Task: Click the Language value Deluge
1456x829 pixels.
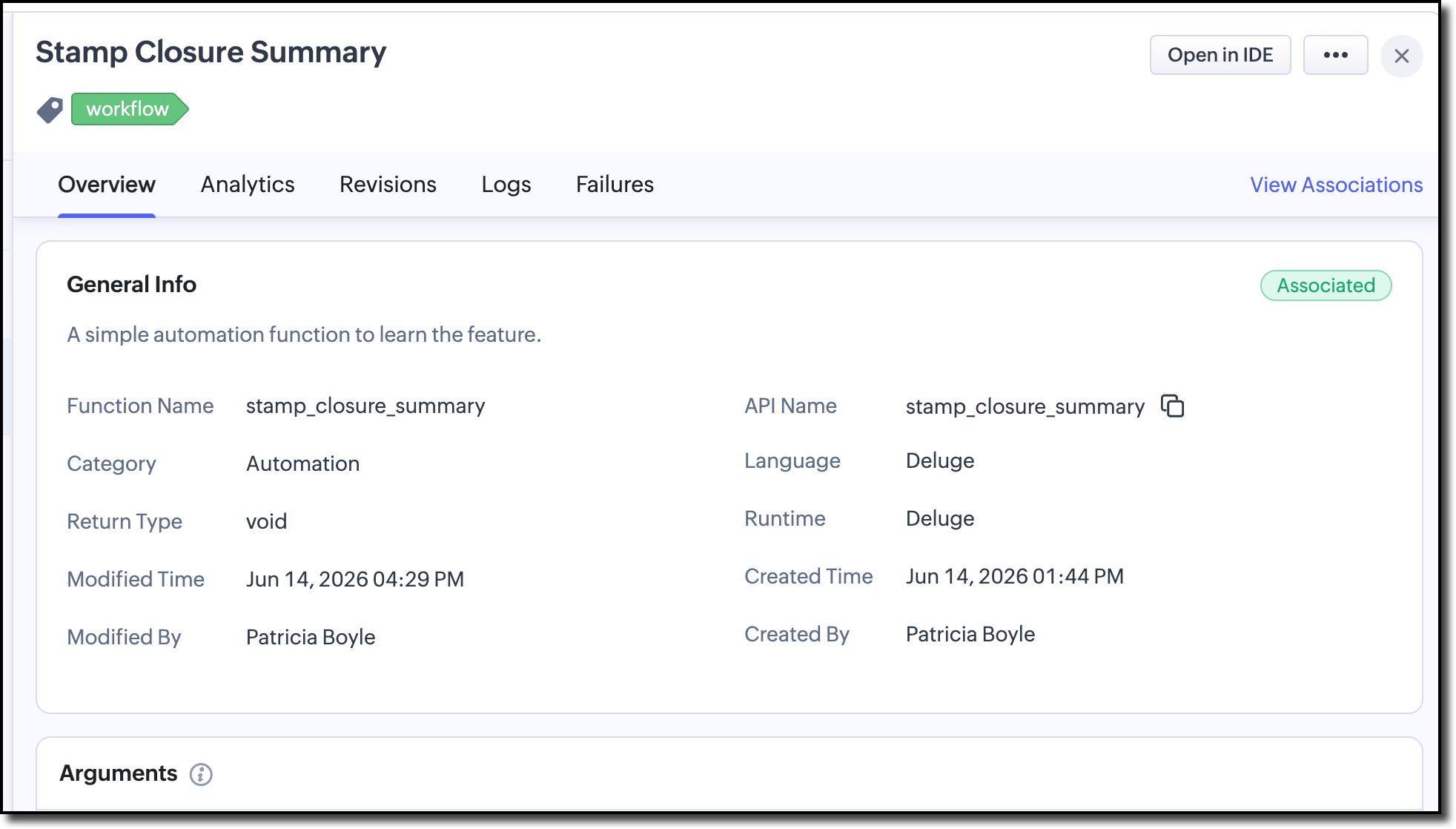Action: pos(940,461)
